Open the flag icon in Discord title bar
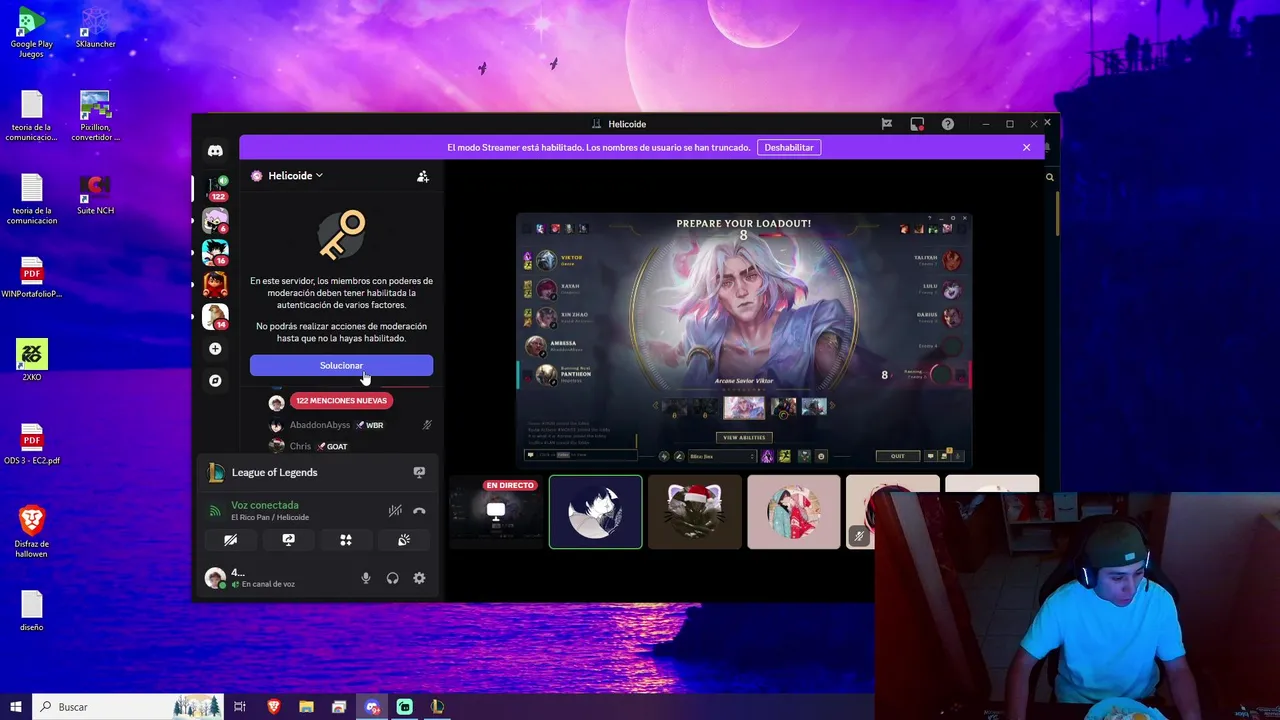 pos(886,124)
